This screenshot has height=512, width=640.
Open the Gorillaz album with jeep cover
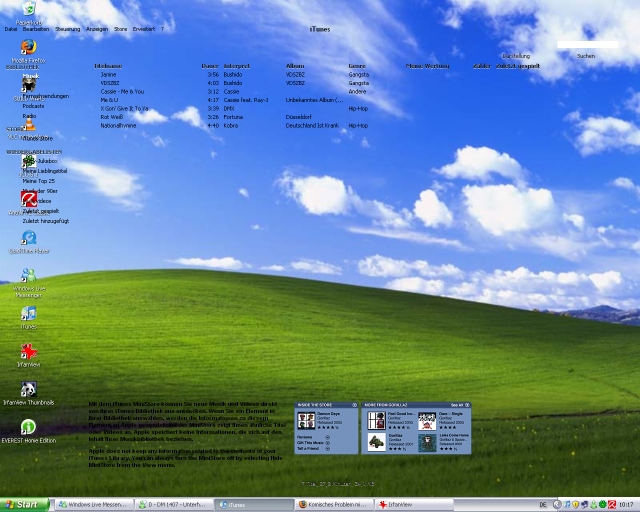(x=376, y=442)
